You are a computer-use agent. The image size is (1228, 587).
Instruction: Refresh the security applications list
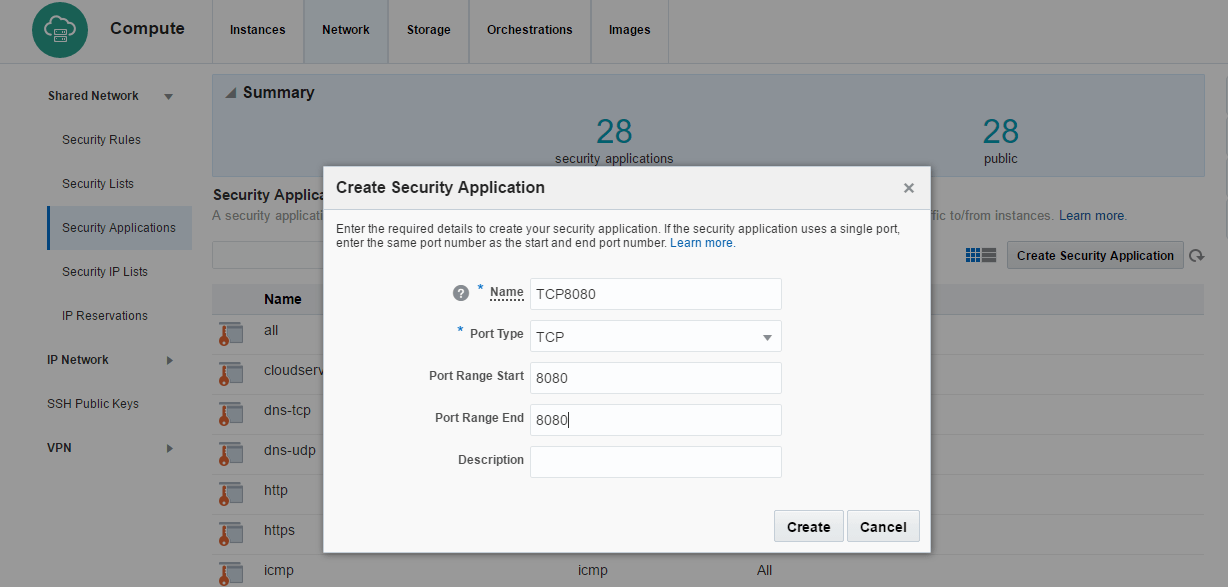(x=1197, y=255)
